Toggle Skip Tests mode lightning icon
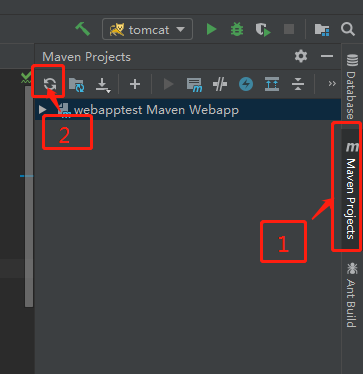 (x=246, y=84)
